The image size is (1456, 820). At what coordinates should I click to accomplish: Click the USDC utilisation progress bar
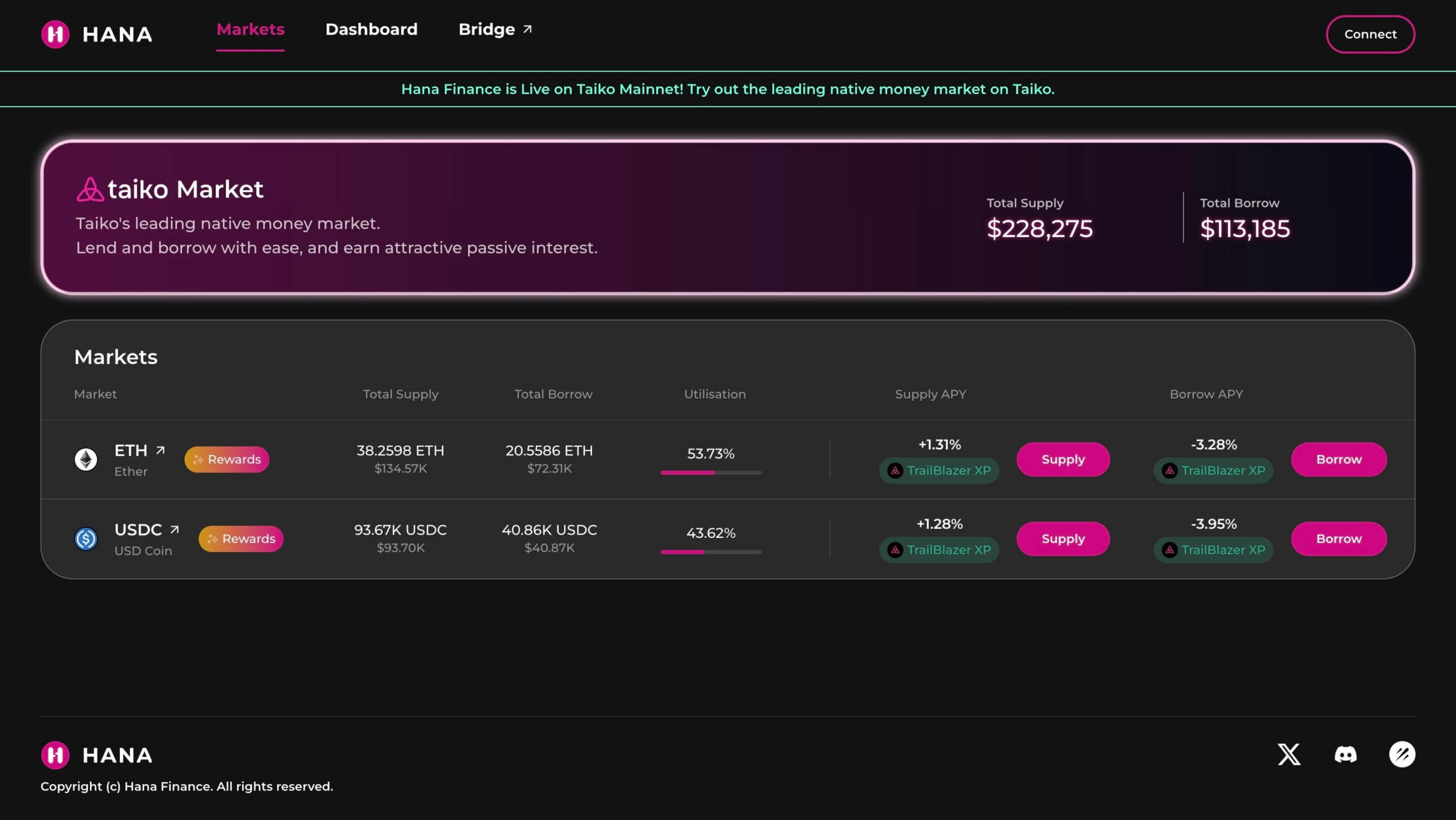tap(710, 552)
